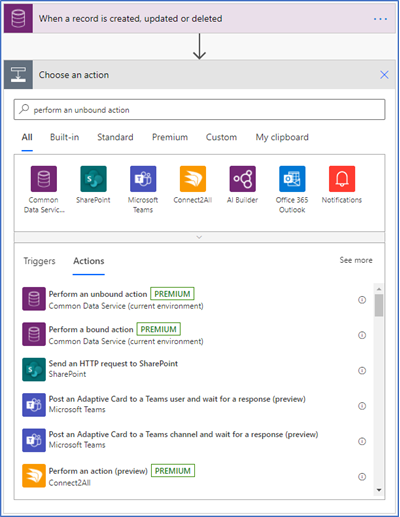Open the Triggers tab
This screenshot has width=400, height=517.
point(39,261)
